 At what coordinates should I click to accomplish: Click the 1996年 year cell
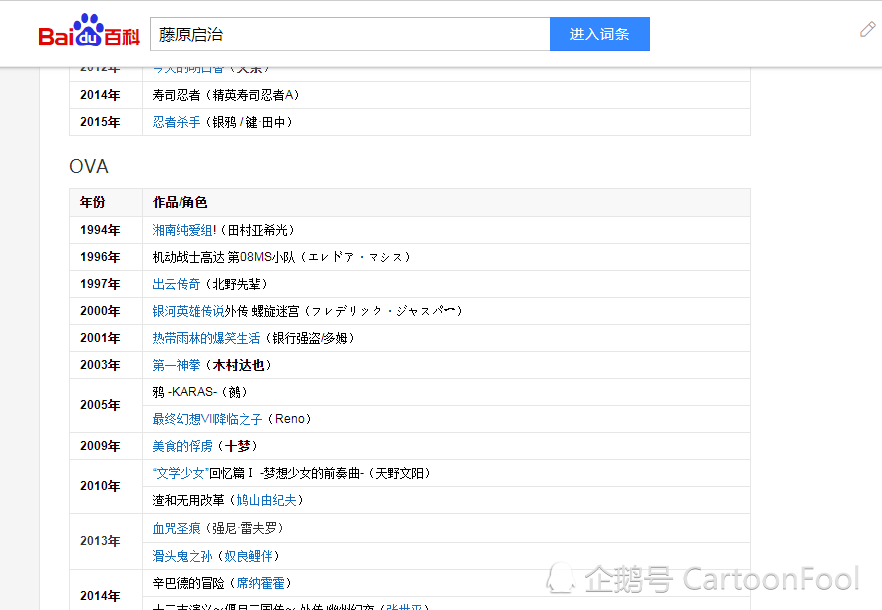click(106, 257)
